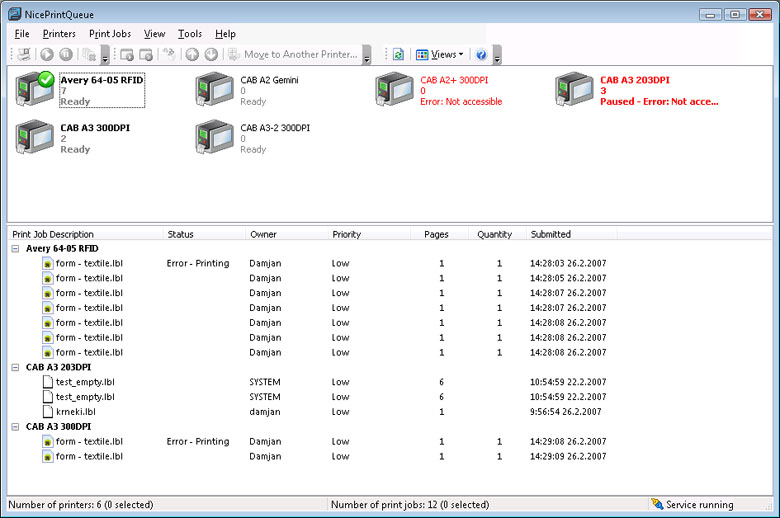Viewport: 780px width, 518px height.
Task: Sort by the Status column header
Action: pyautogui.click(x=204, y=234)
